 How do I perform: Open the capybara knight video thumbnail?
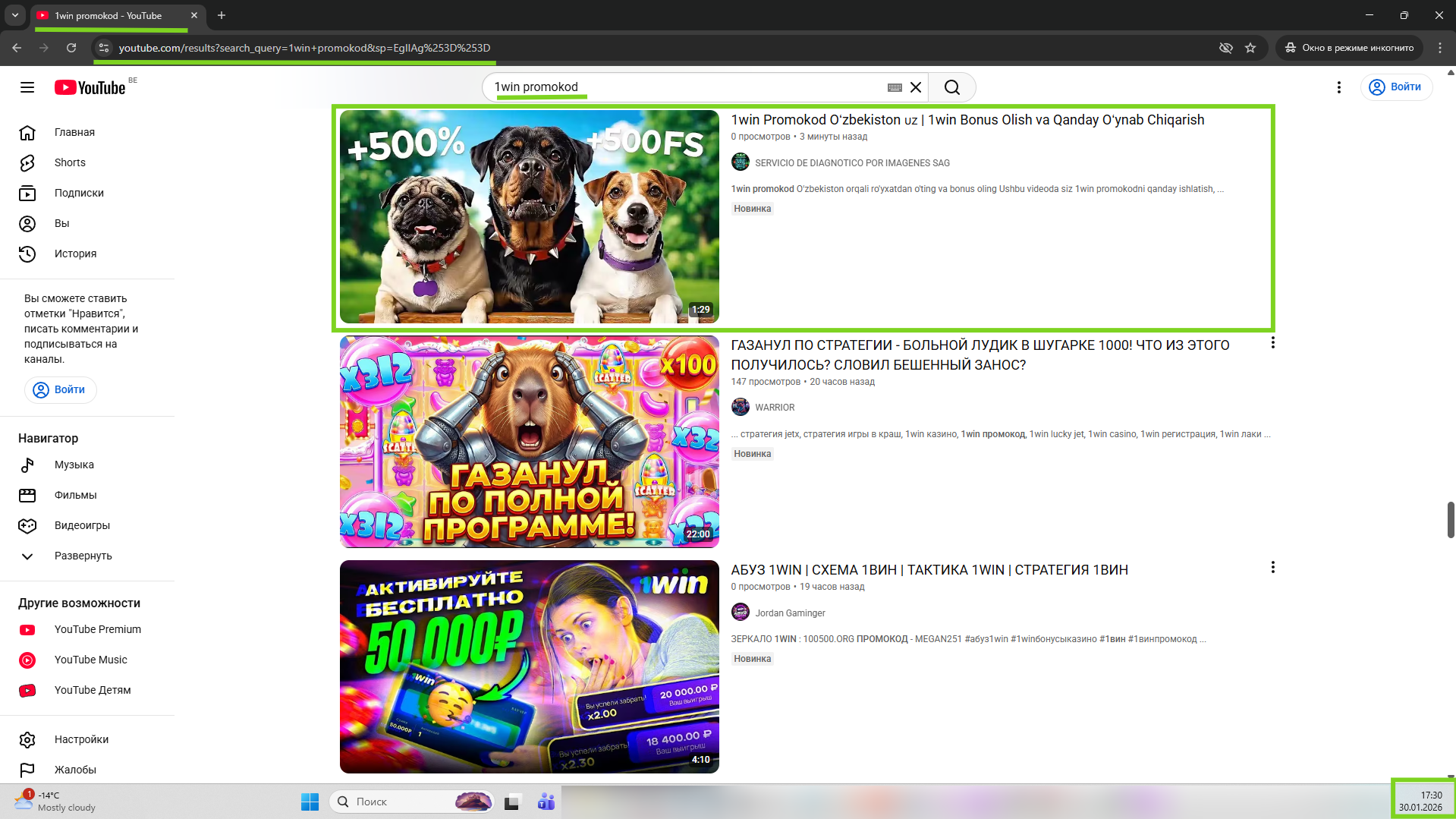point(530,442)
